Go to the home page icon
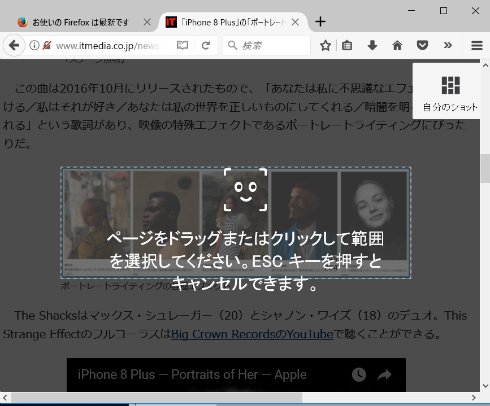Image resolution: width=490 pixels, height=406 pixels. 397,45
